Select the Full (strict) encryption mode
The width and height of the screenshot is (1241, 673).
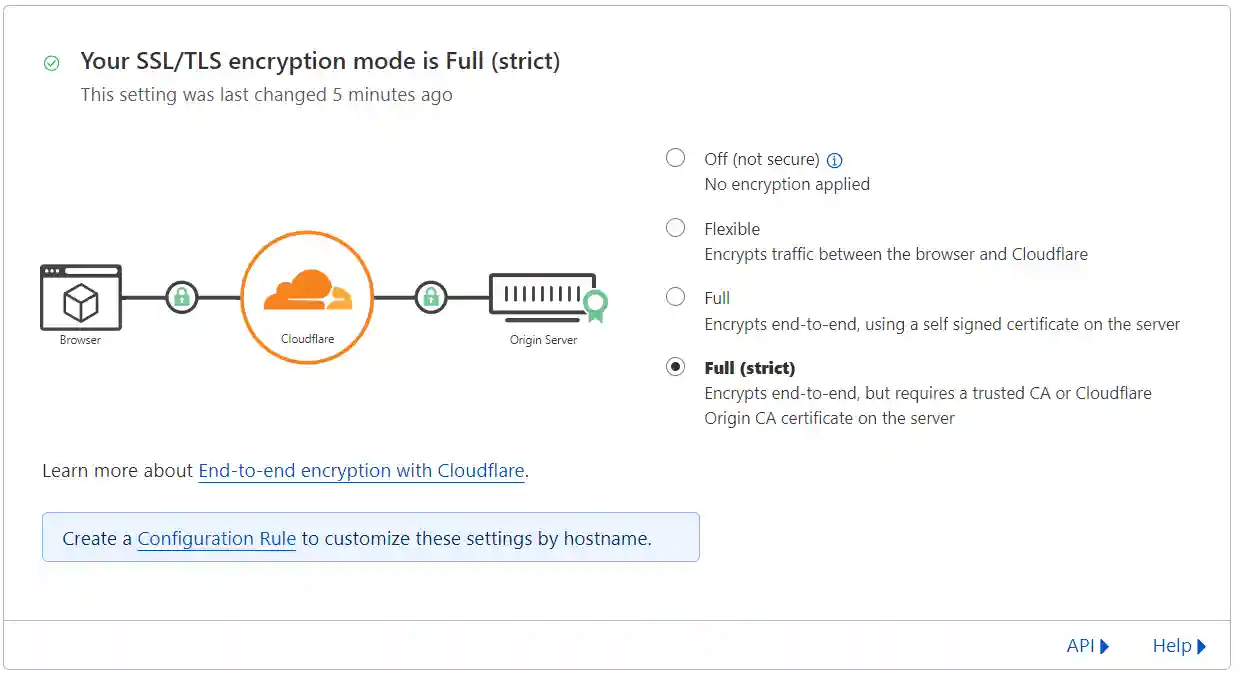click(x=675, y=366)
